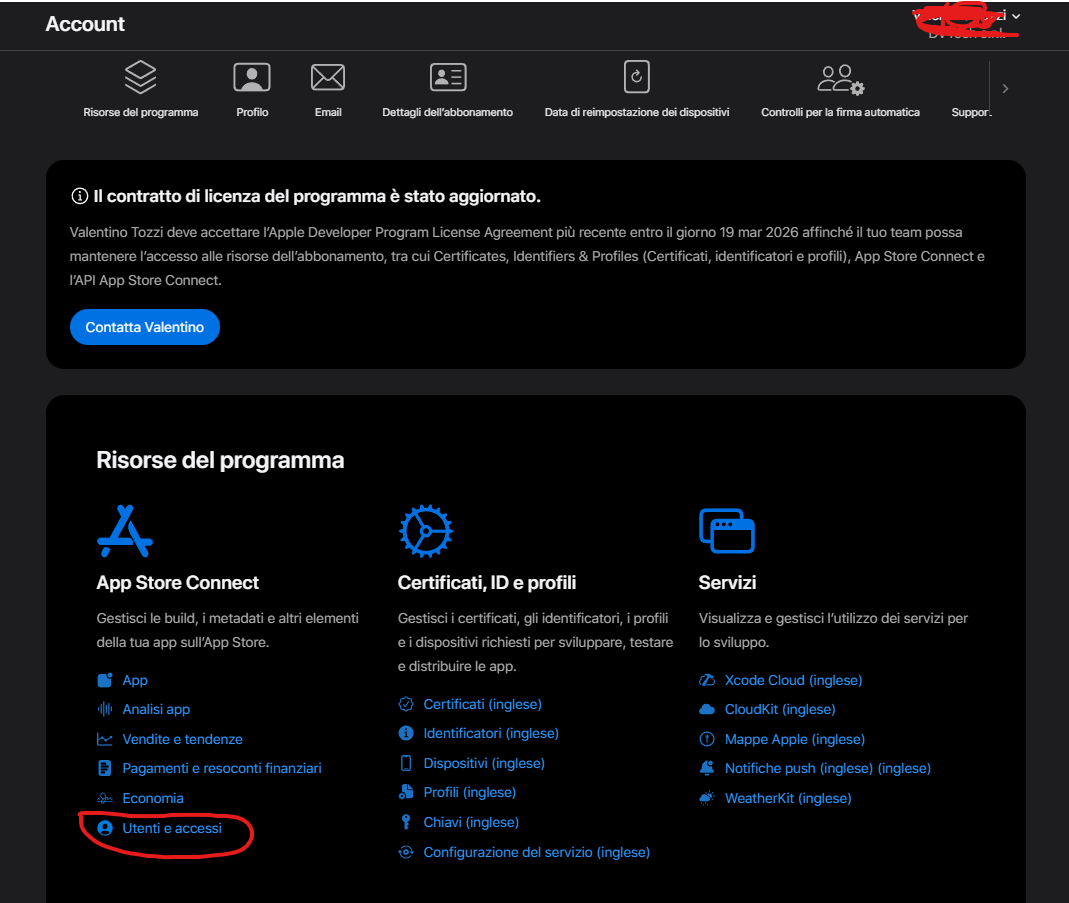Click the info icon in license notice
1069x903 pixels.
click(79, 196)
